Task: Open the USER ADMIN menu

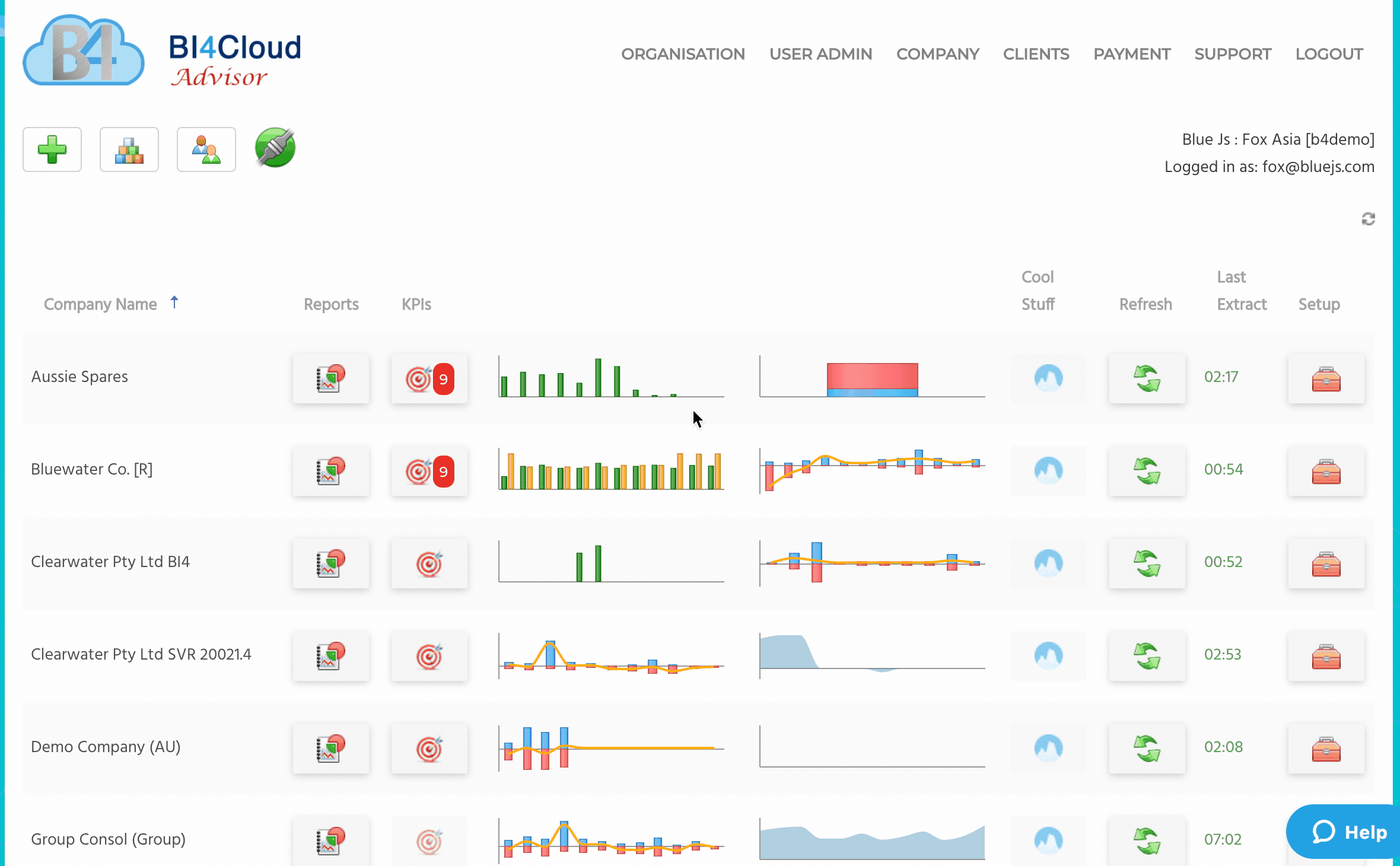Action: coord(820,54)
